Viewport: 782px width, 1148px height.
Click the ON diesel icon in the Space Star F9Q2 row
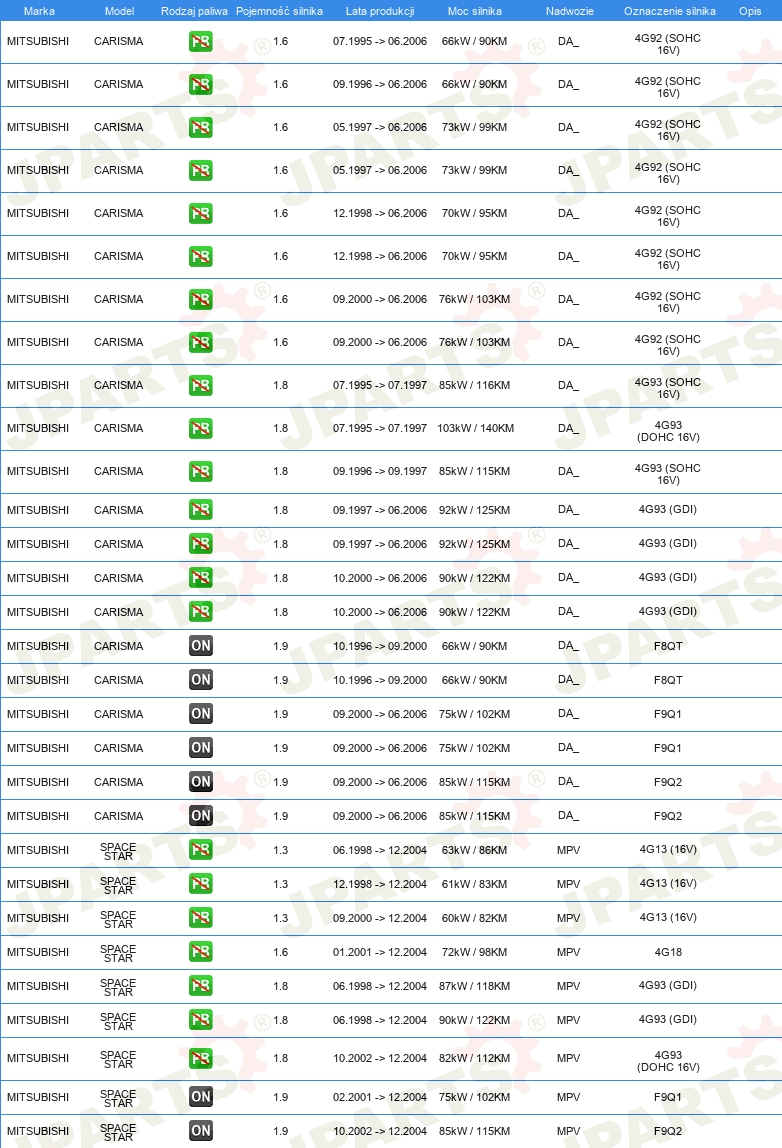coord(201,1131)
